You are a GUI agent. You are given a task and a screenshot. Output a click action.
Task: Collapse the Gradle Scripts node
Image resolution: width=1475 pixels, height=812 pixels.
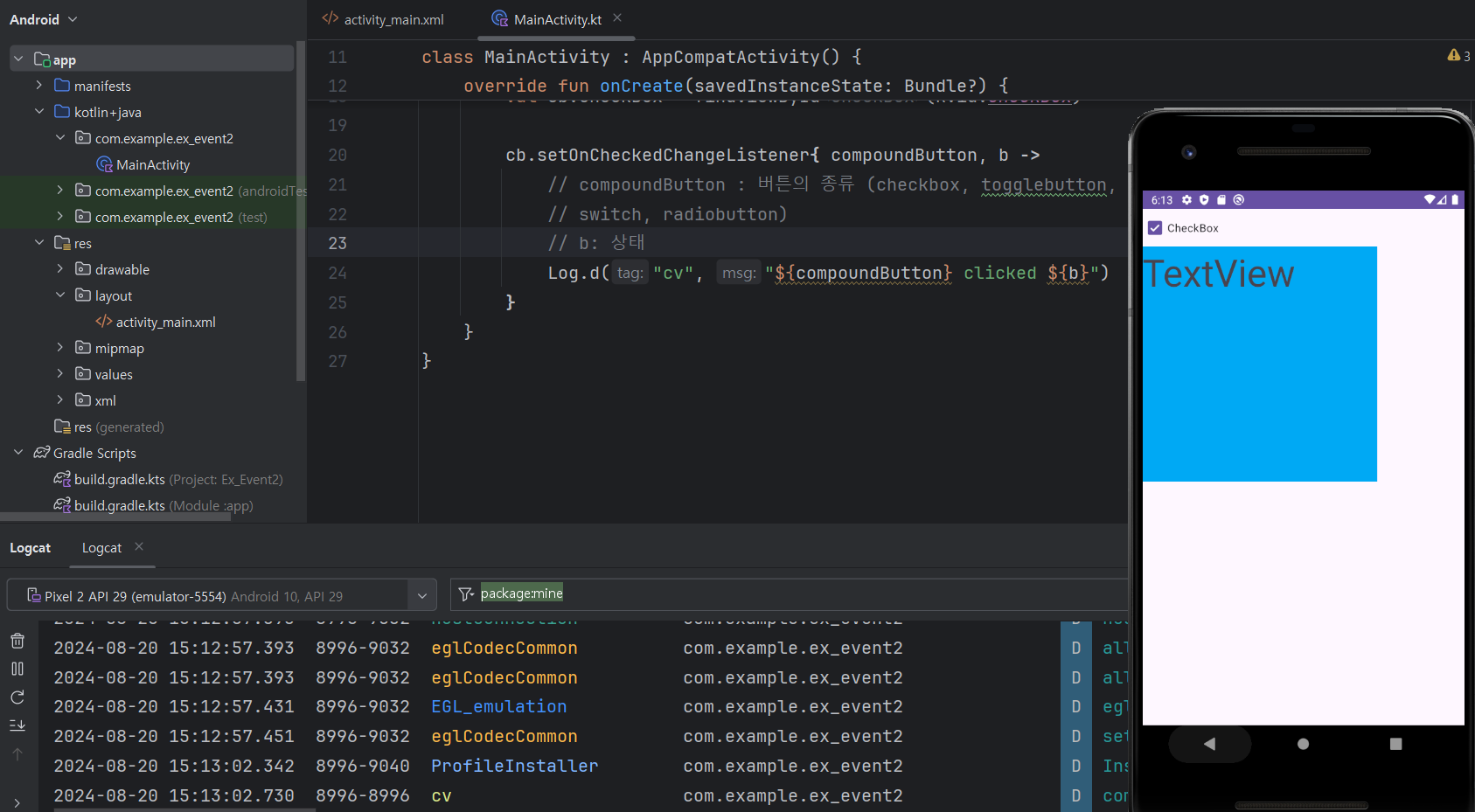18,453
